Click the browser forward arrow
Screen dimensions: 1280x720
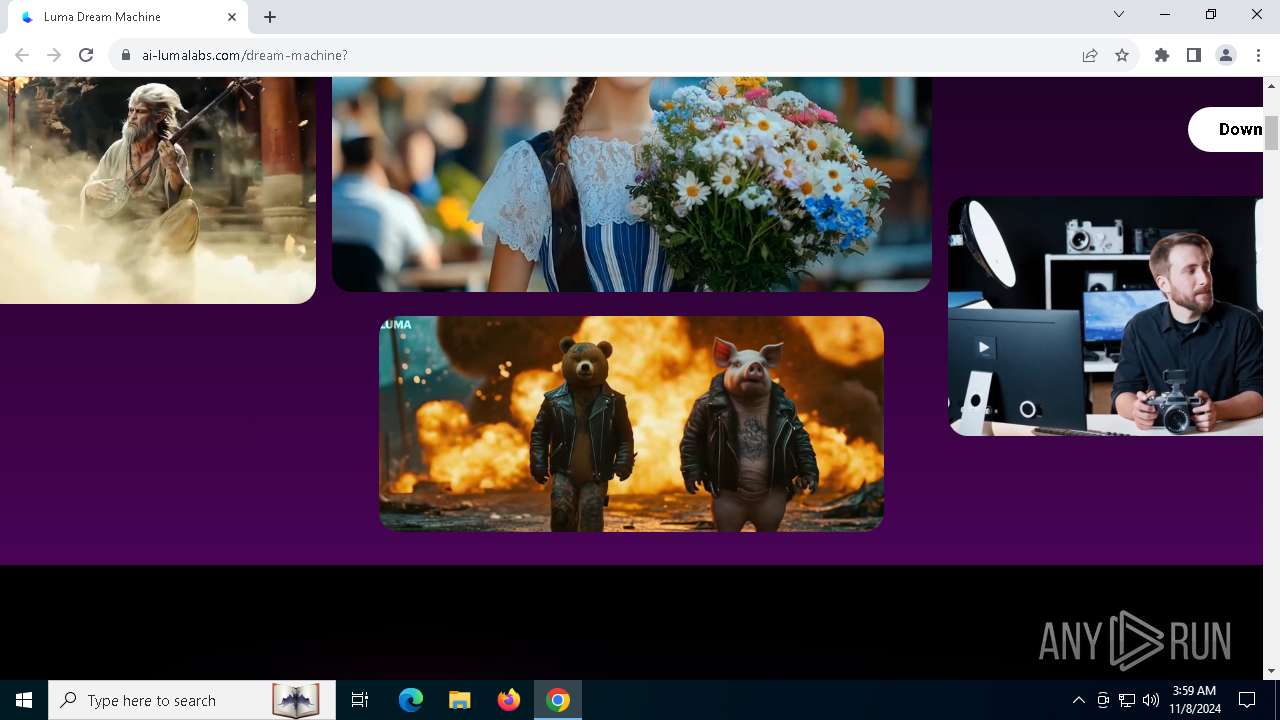tap(54, 55)
